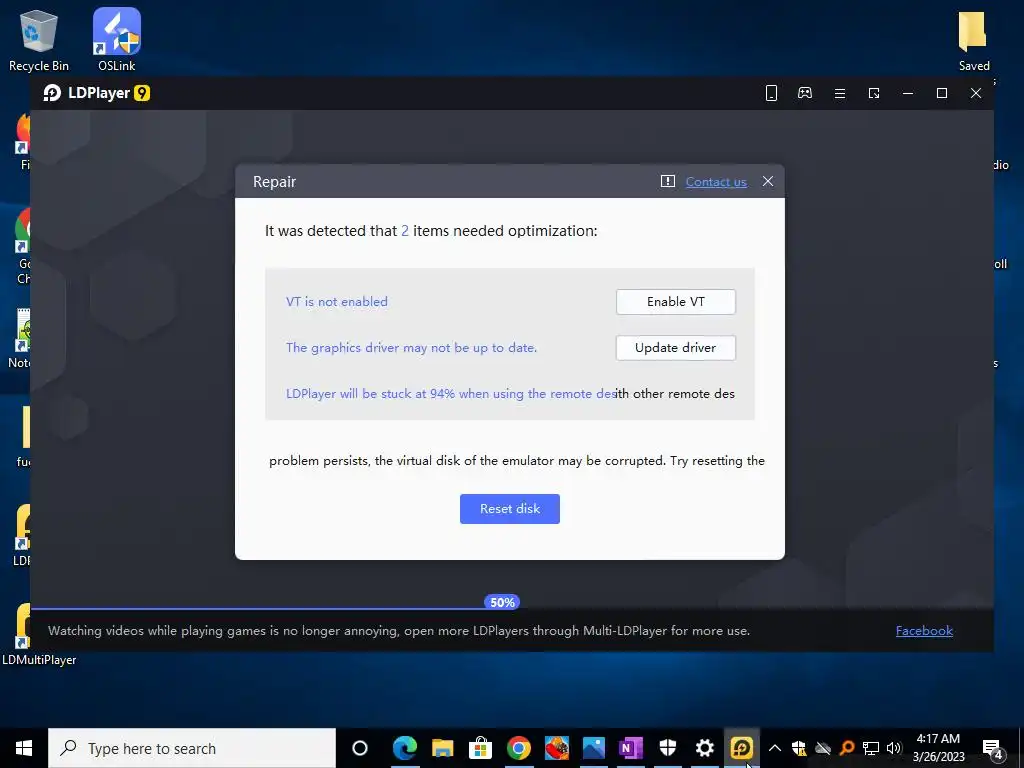Open the Saved folder on desktop
The image size is (1024, 768).
point(974,40)
